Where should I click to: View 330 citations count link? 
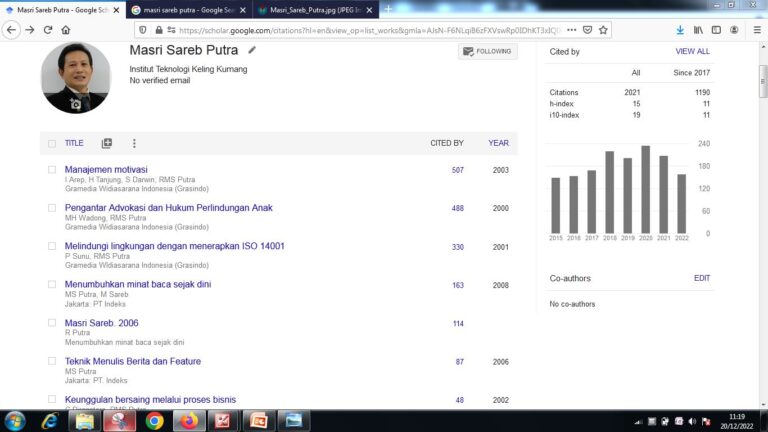(457, 247)
